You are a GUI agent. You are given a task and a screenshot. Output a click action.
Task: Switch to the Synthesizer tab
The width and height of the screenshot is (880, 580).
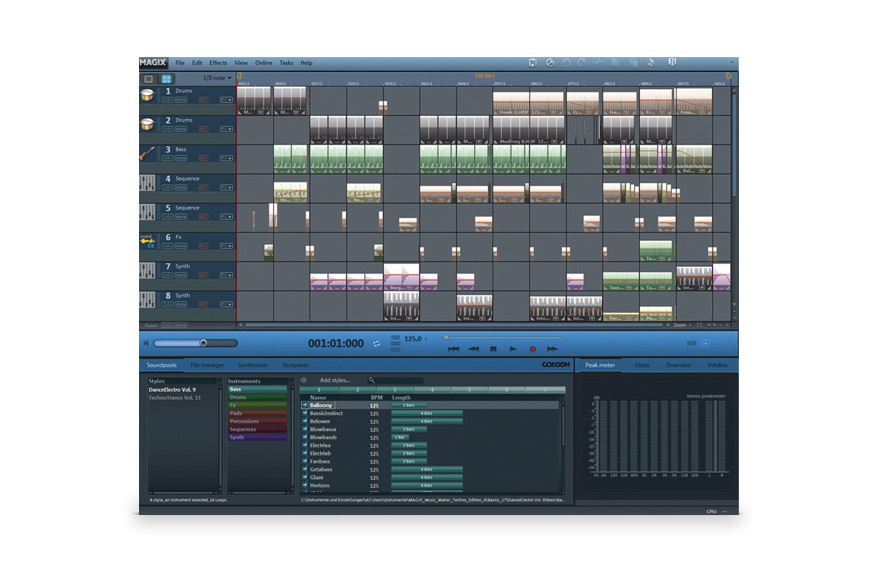pyautogui.click(x=253, y=365)
